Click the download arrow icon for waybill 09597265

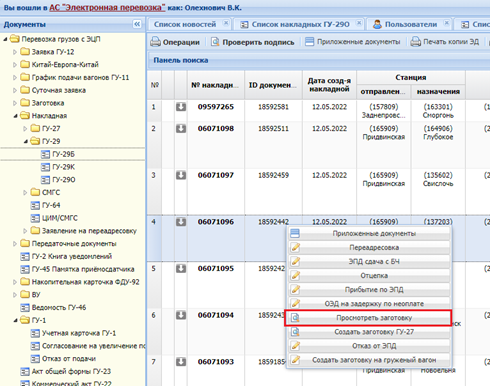click(x=181, y=107)
